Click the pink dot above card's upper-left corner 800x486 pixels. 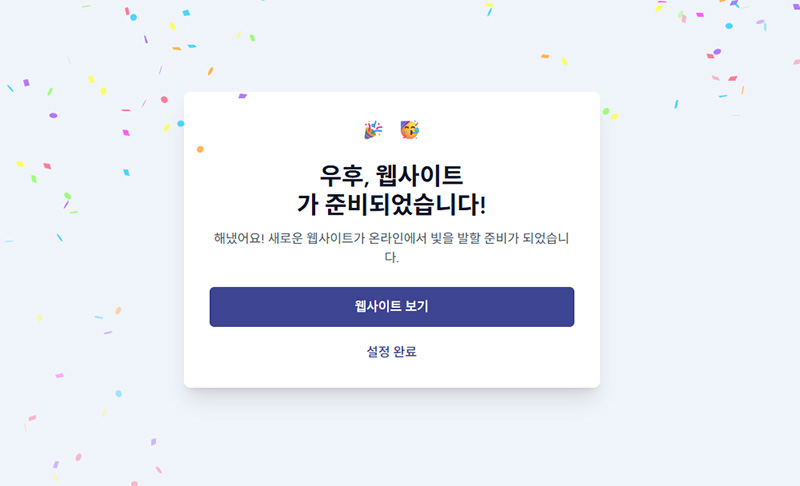[x=164, y=100]
